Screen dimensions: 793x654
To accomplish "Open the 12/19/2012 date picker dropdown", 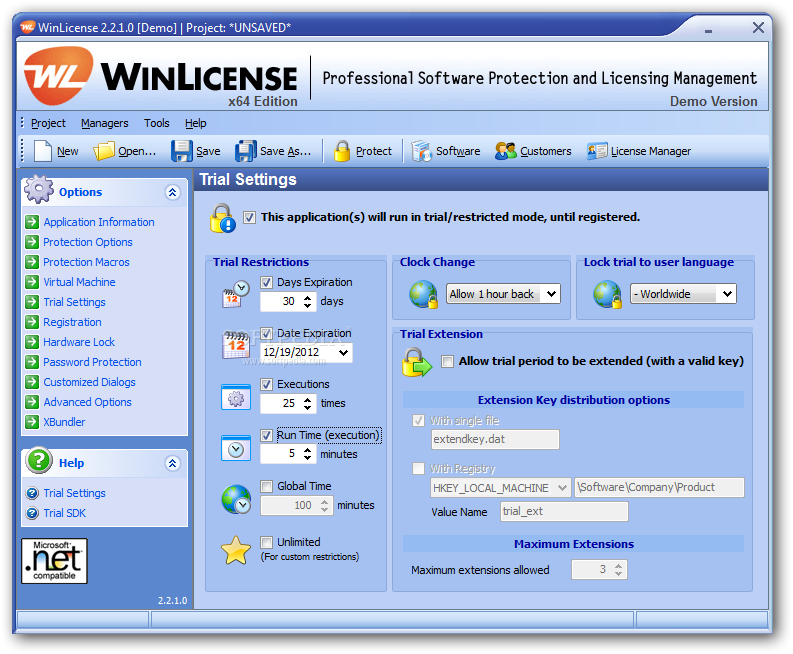I will (343, 353).
